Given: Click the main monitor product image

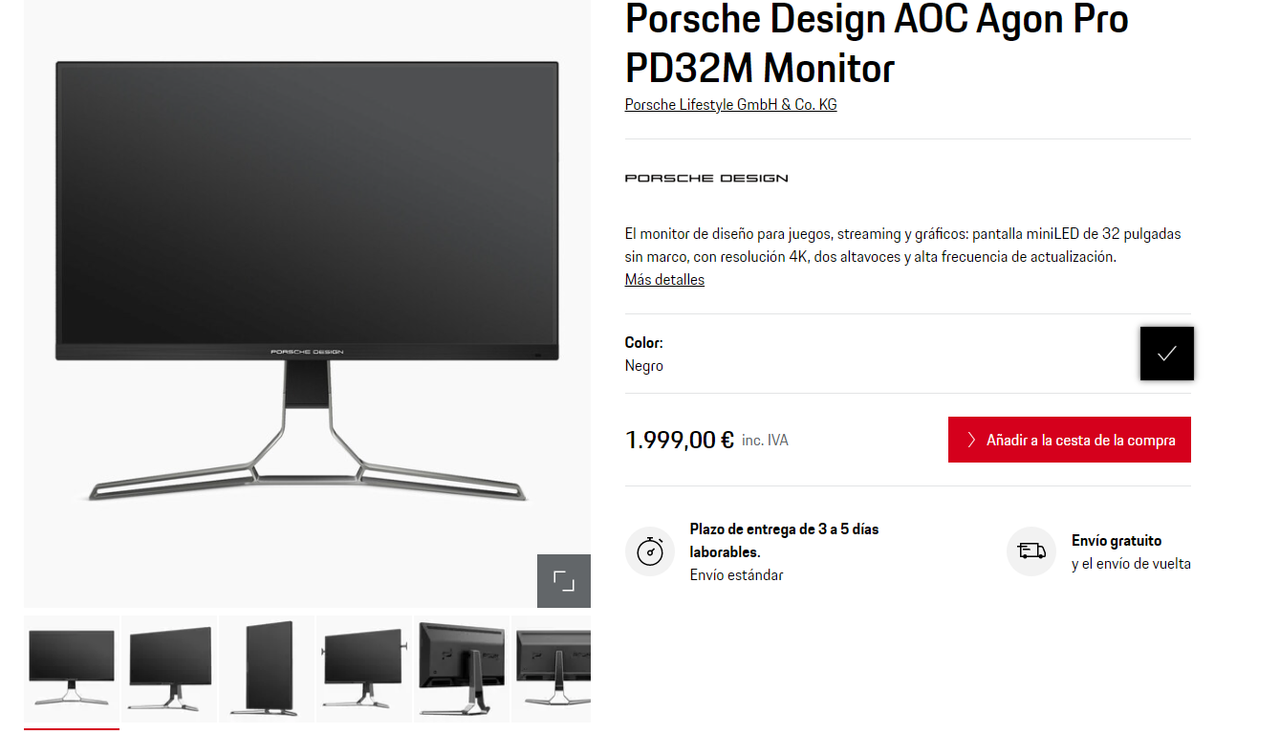Looking at the screenshot, I should click(307, 281).
